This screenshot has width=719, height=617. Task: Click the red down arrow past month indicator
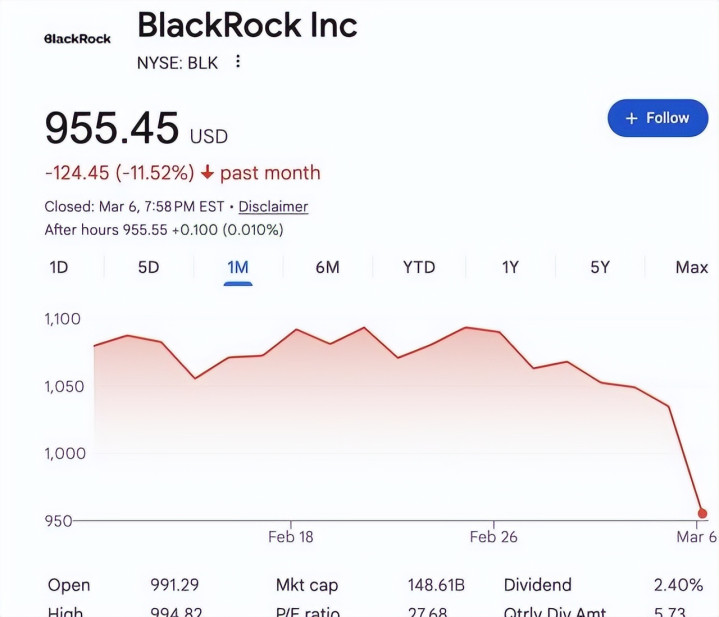(208, 173)
